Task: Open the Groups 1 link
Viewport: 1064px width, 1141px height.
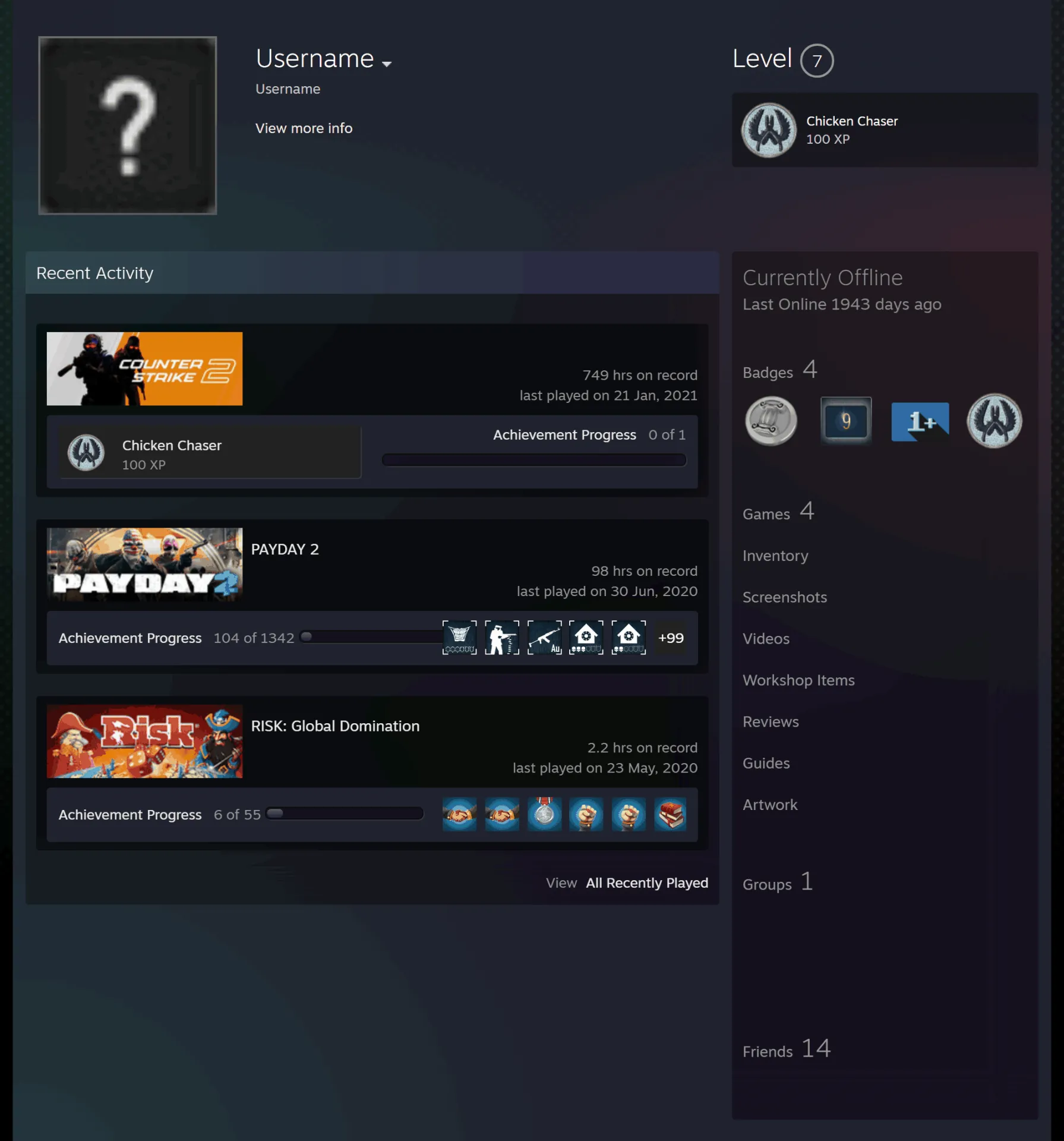Action: click(x=778, y=882)
